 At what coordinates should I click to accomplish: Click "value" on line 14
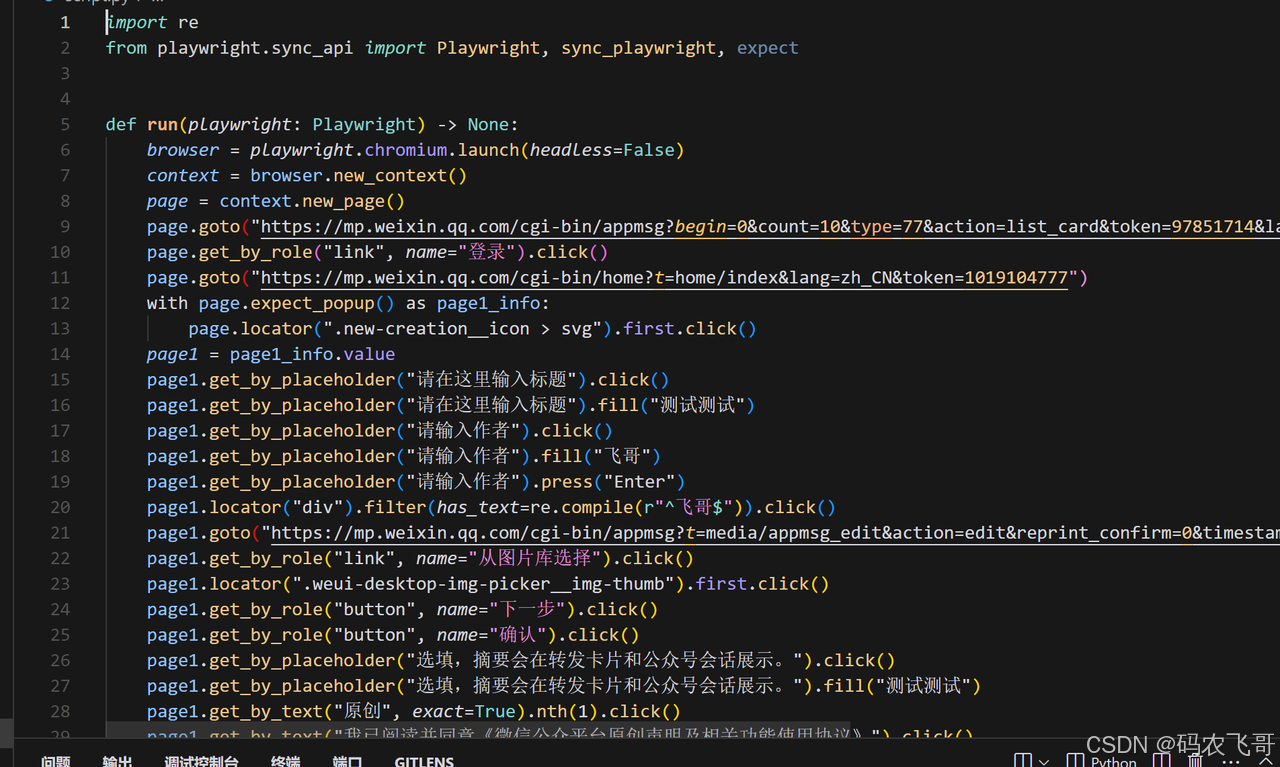coord(369,354)
